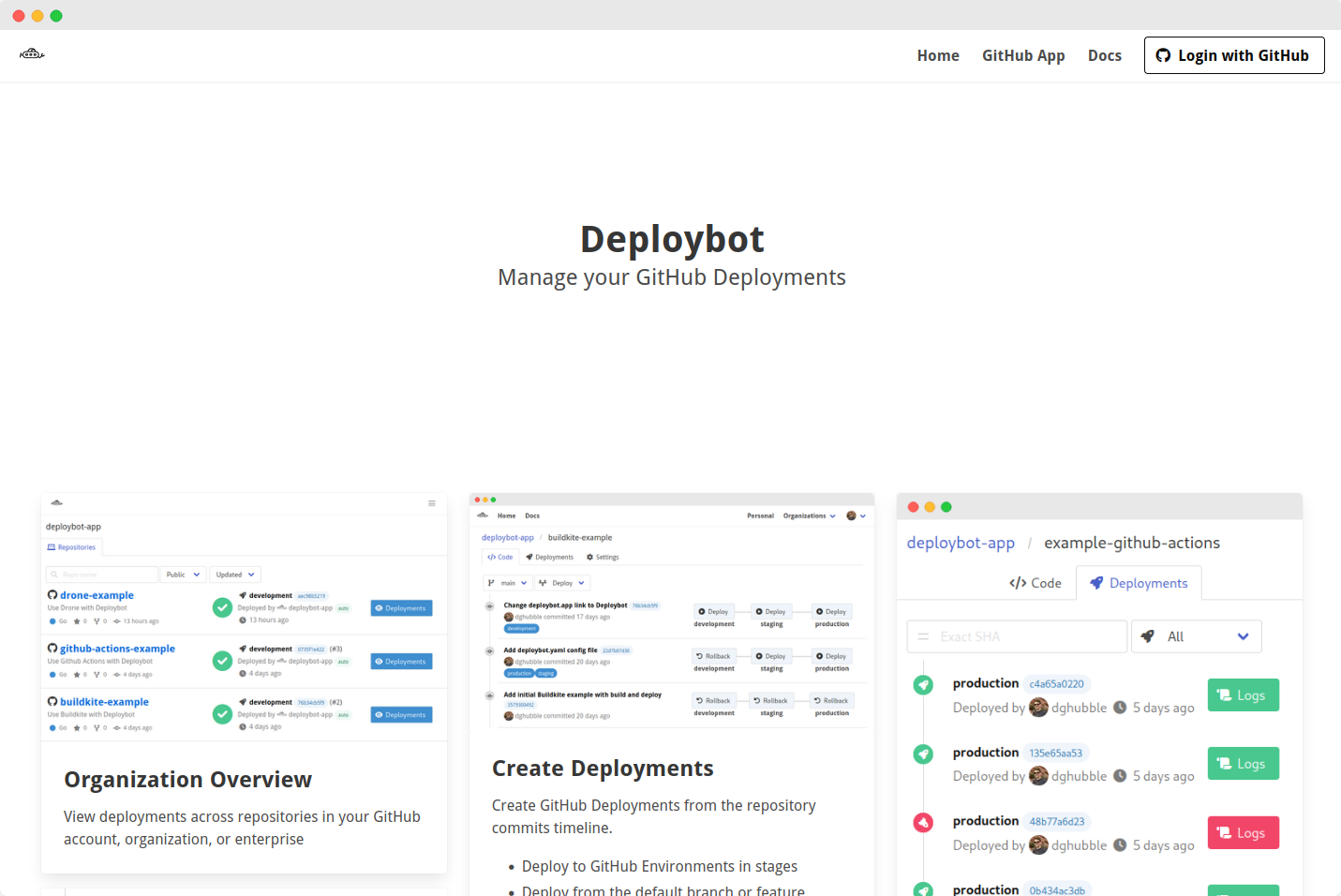Click Deploy to staging for 'Change deploybot.app link' commit

(771, 611)
